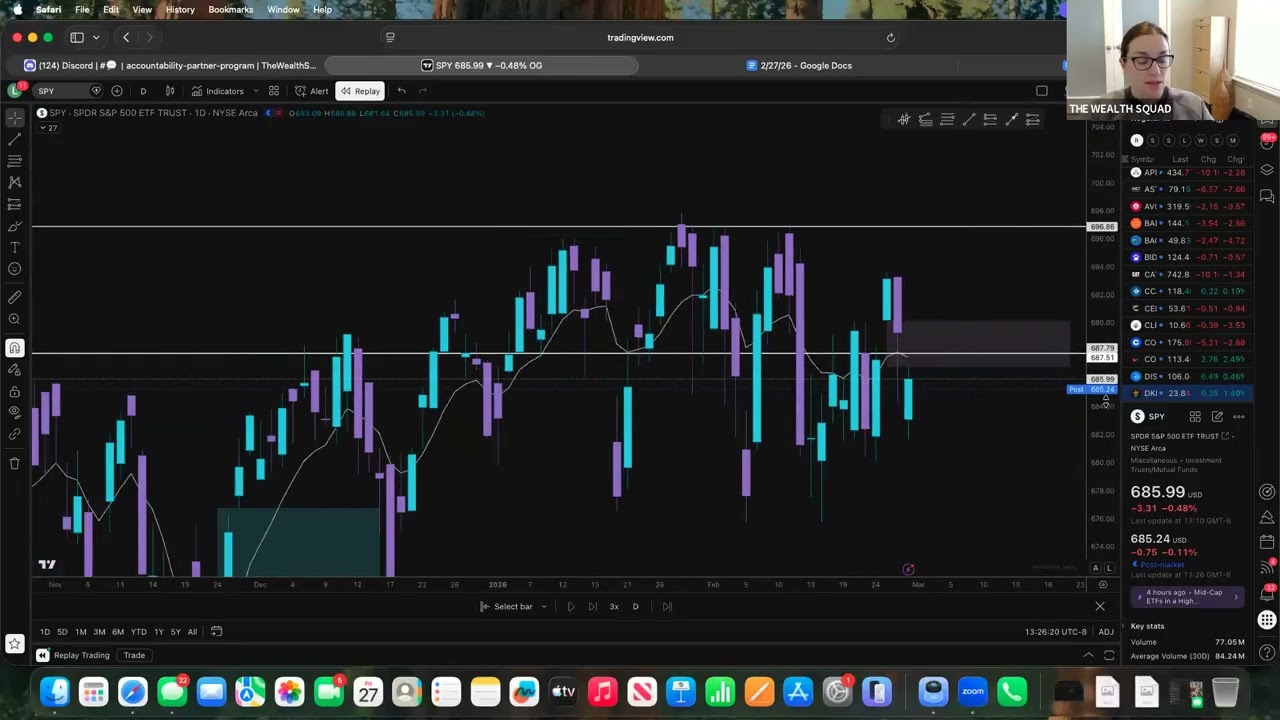
Task: Select the crosshair cursor tool
Action: pos(15,118)
